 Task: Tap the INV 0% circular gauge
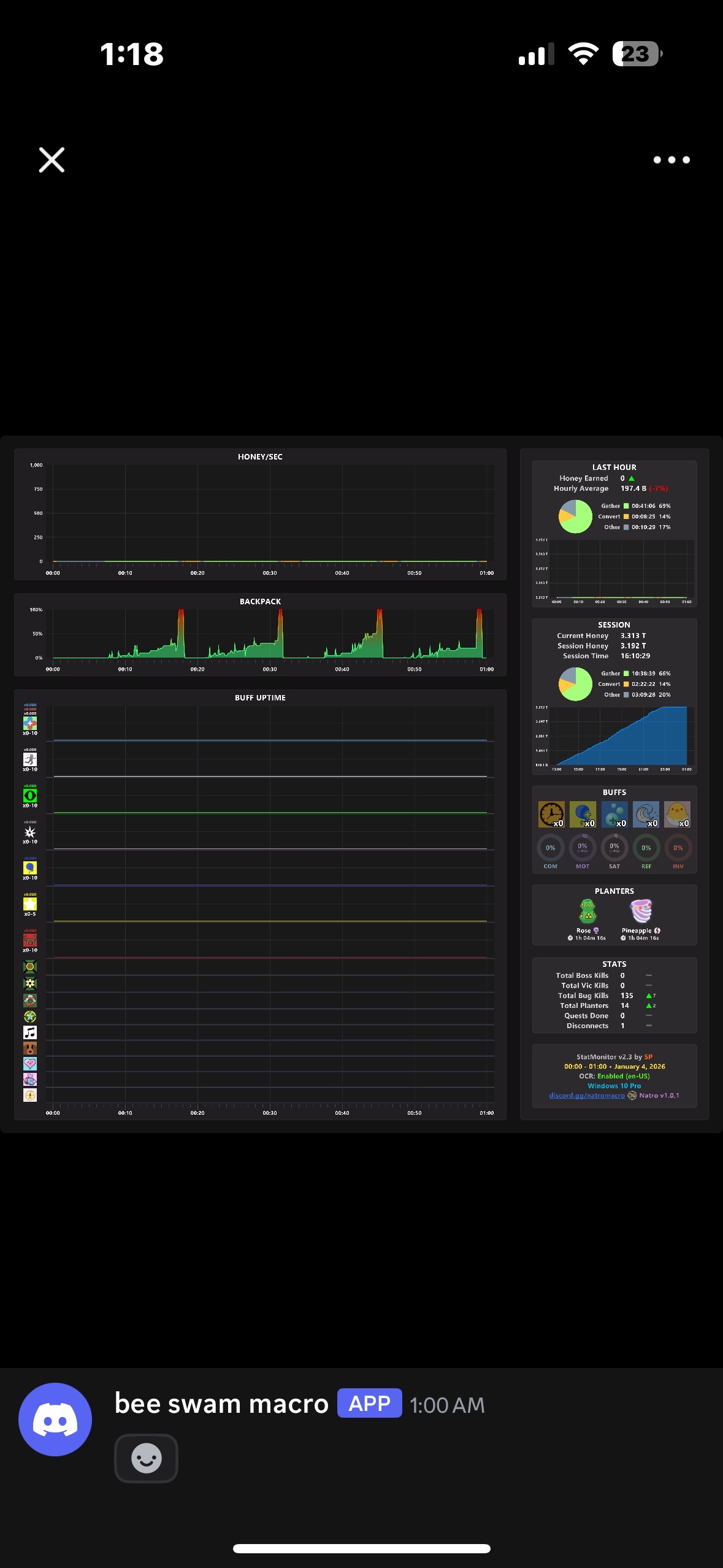678,848
